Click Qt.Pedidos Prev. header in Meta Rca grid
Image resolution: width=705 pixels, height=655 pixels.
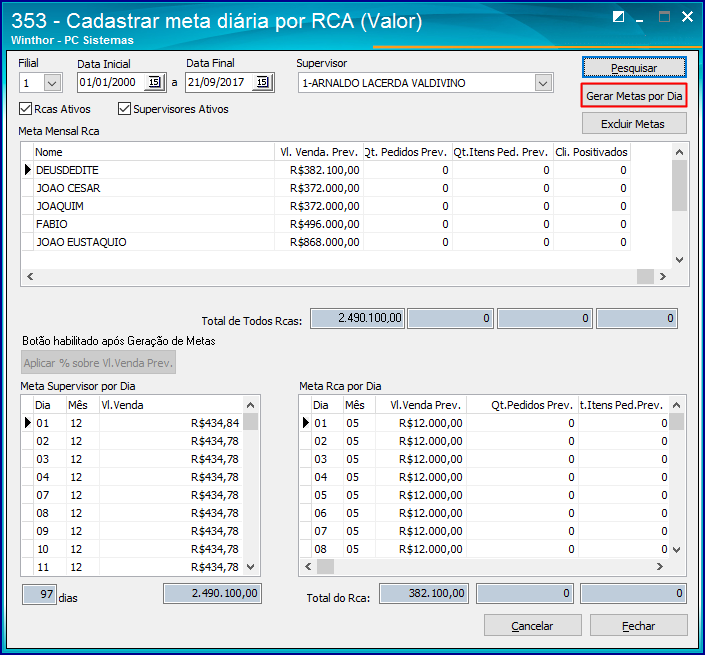(522, 405)
